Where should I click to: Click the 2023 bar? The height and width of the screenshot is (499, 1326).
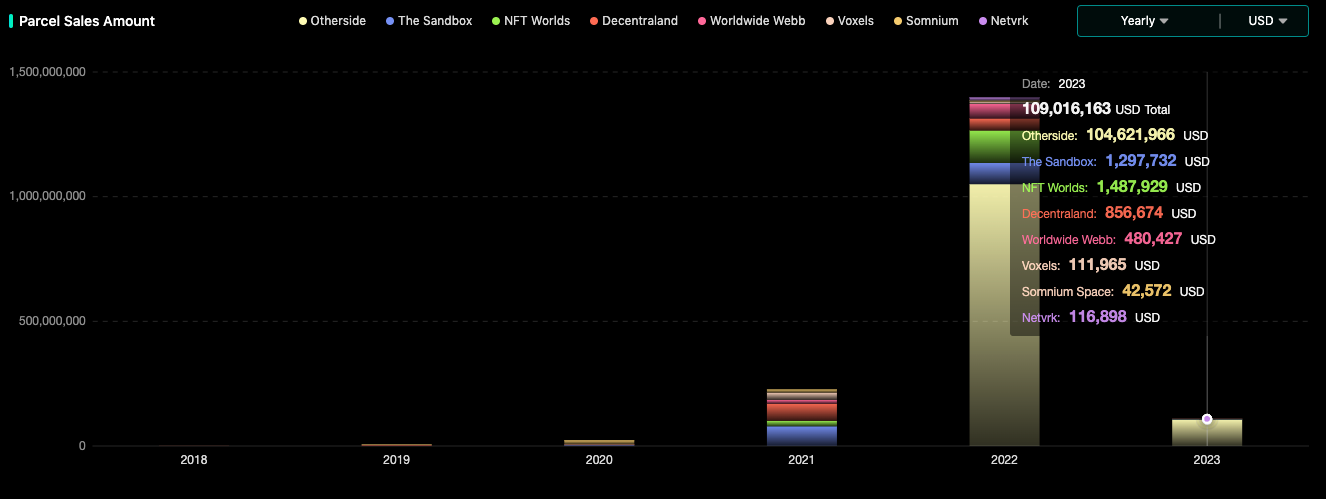pos(1207,433)
